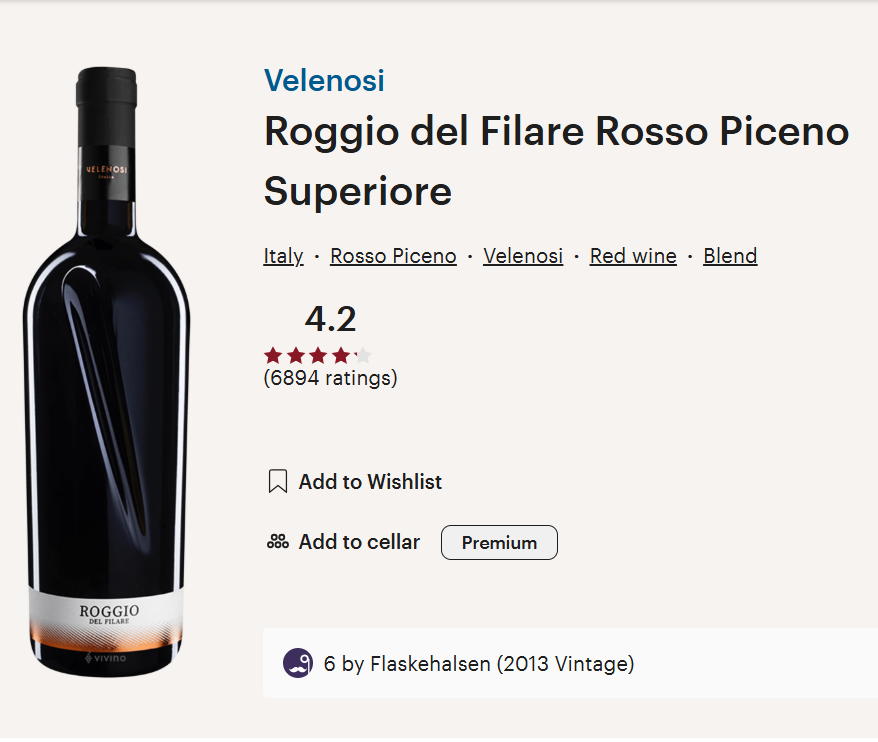Click the Flaskehalsen reviewer avatar icon

(x=297, y=664)
